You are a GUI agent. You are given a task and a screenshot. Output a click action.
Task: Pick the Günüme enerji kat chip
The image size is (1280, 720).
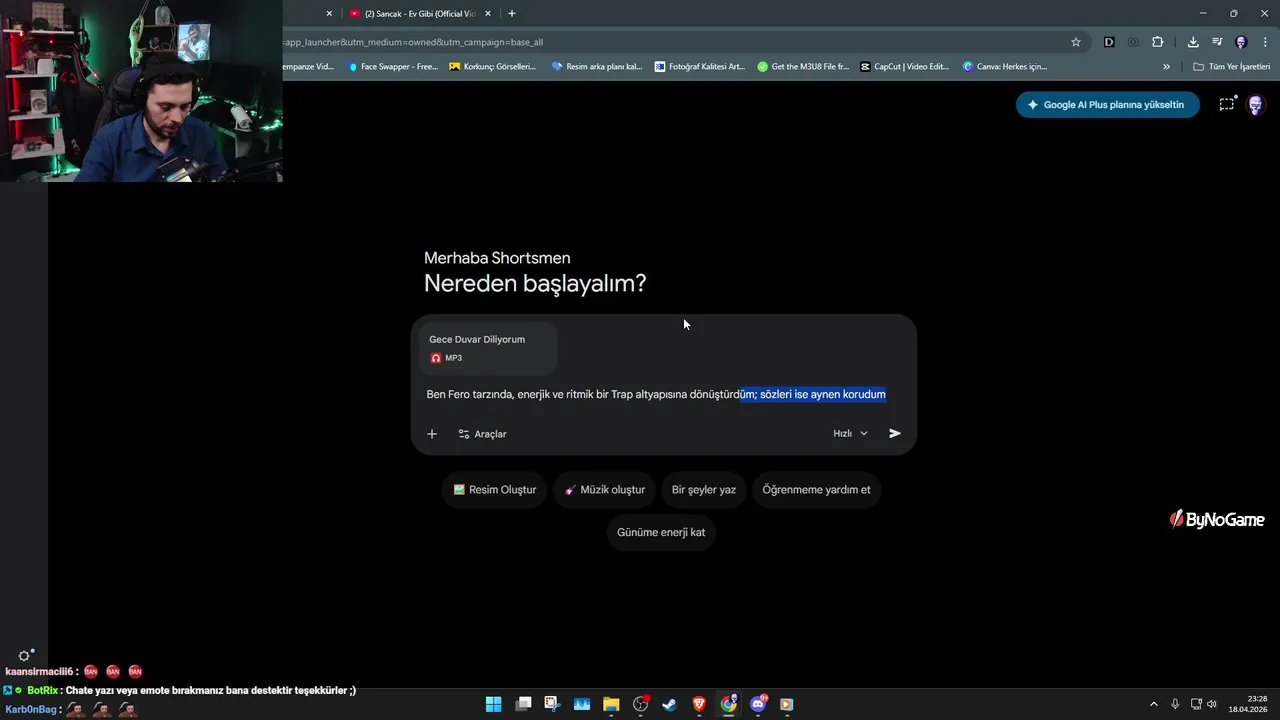661,532
